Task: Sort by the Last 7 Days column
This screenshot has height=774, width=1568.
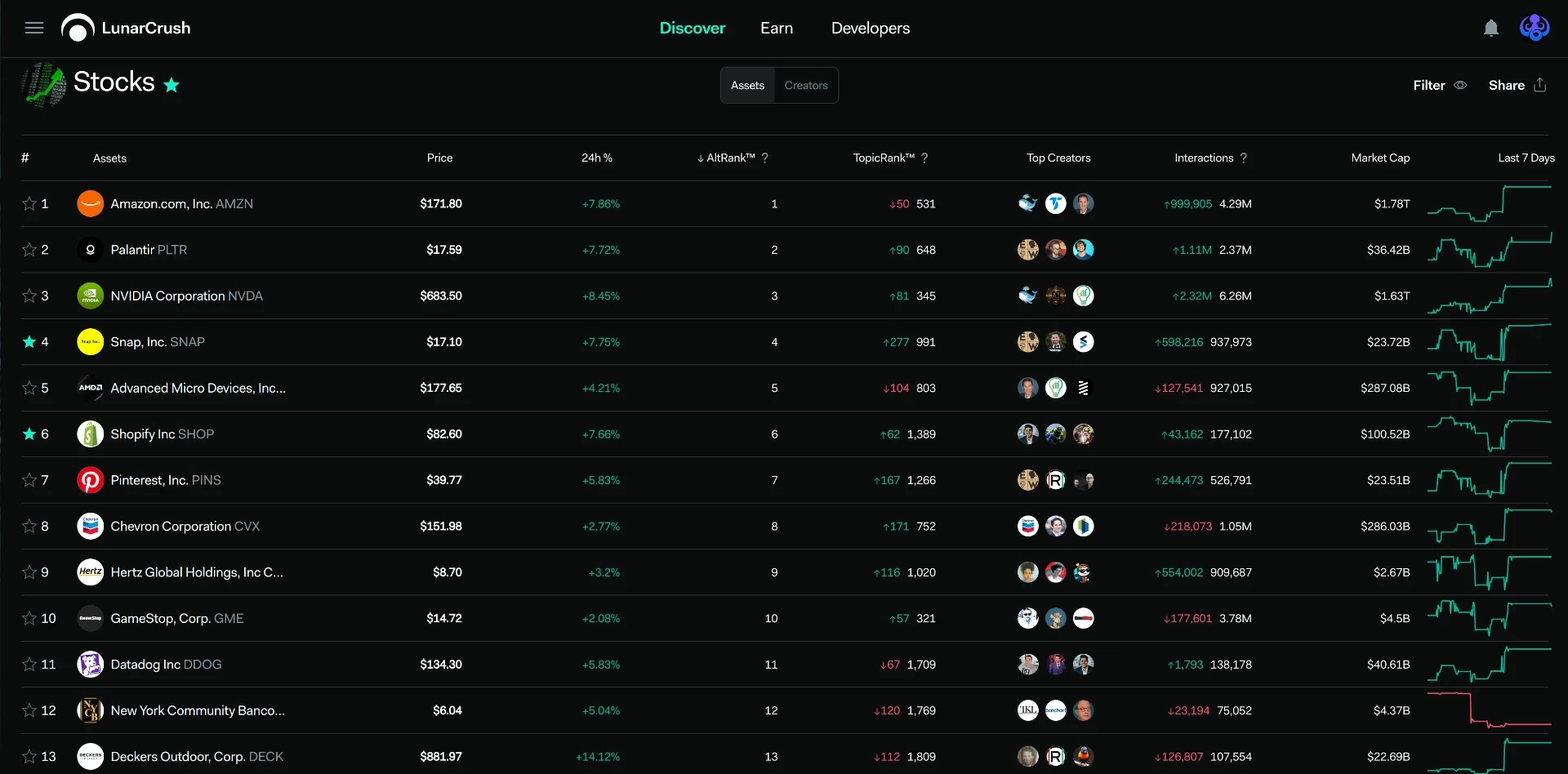Action: [1526, 158]
